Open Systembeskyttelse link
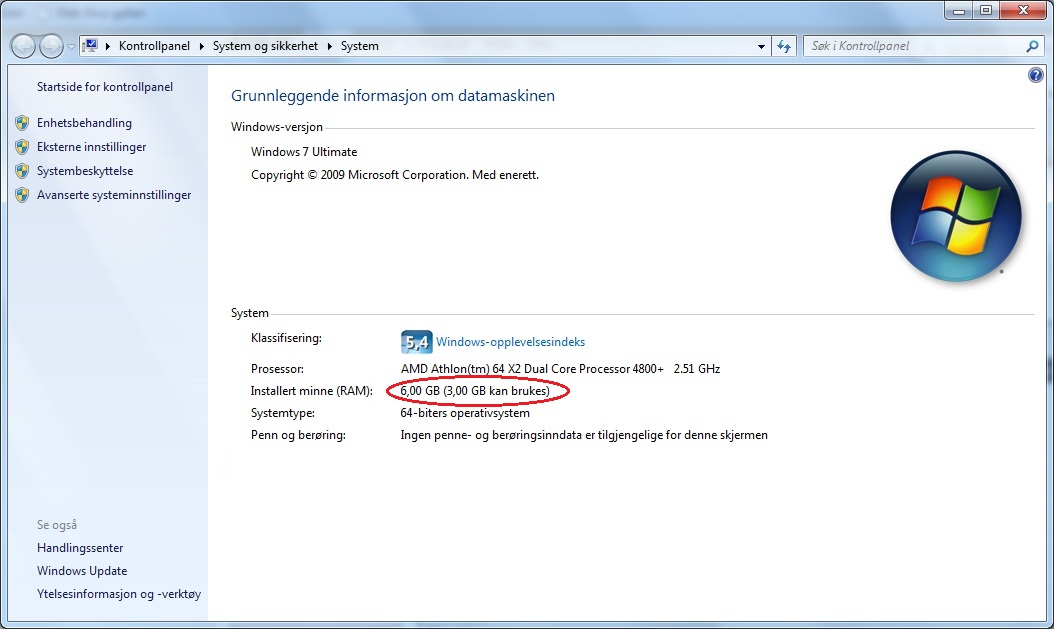 (85, 171)
